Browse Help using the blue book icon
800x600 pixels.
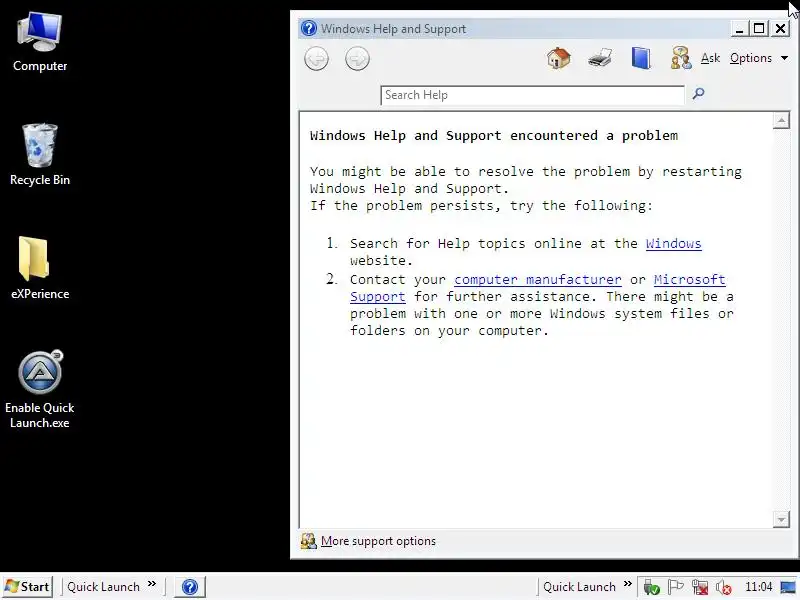(641, 58)
